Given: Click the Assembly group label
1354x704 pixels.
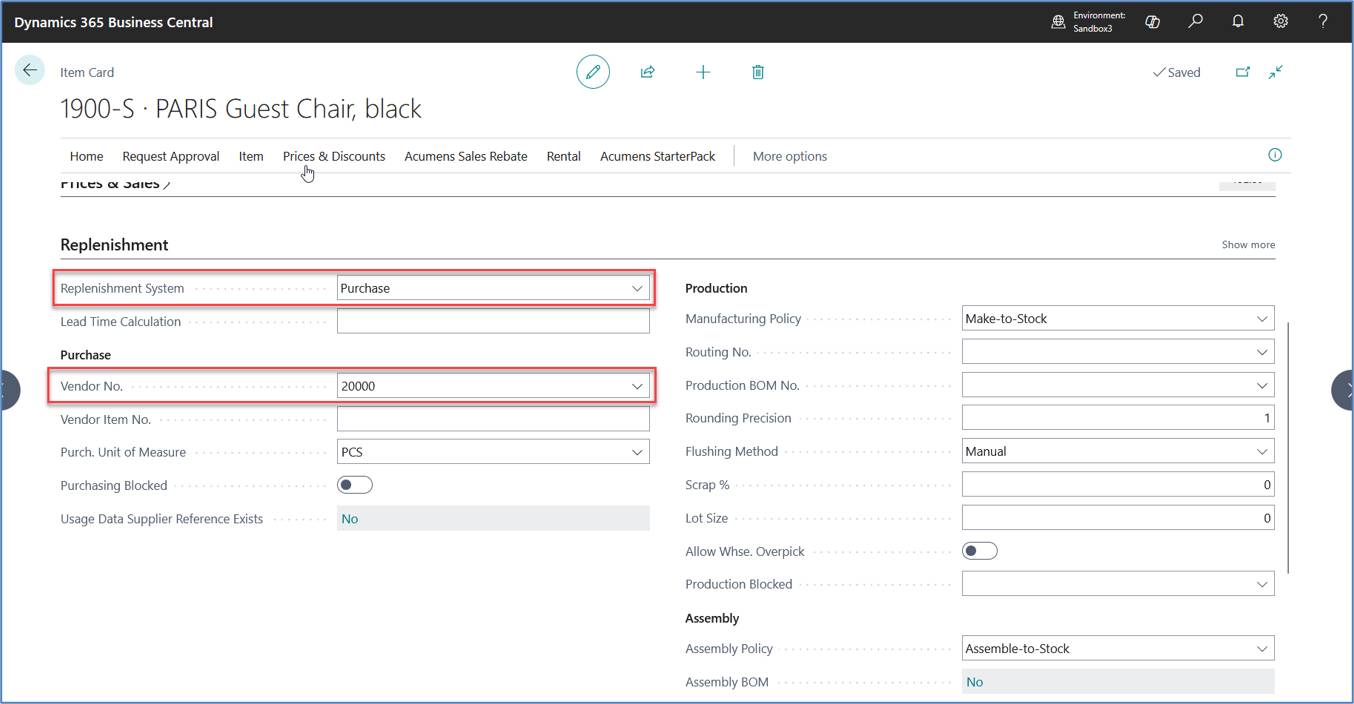Looking at the screenshot, I should tap(712, 618).
